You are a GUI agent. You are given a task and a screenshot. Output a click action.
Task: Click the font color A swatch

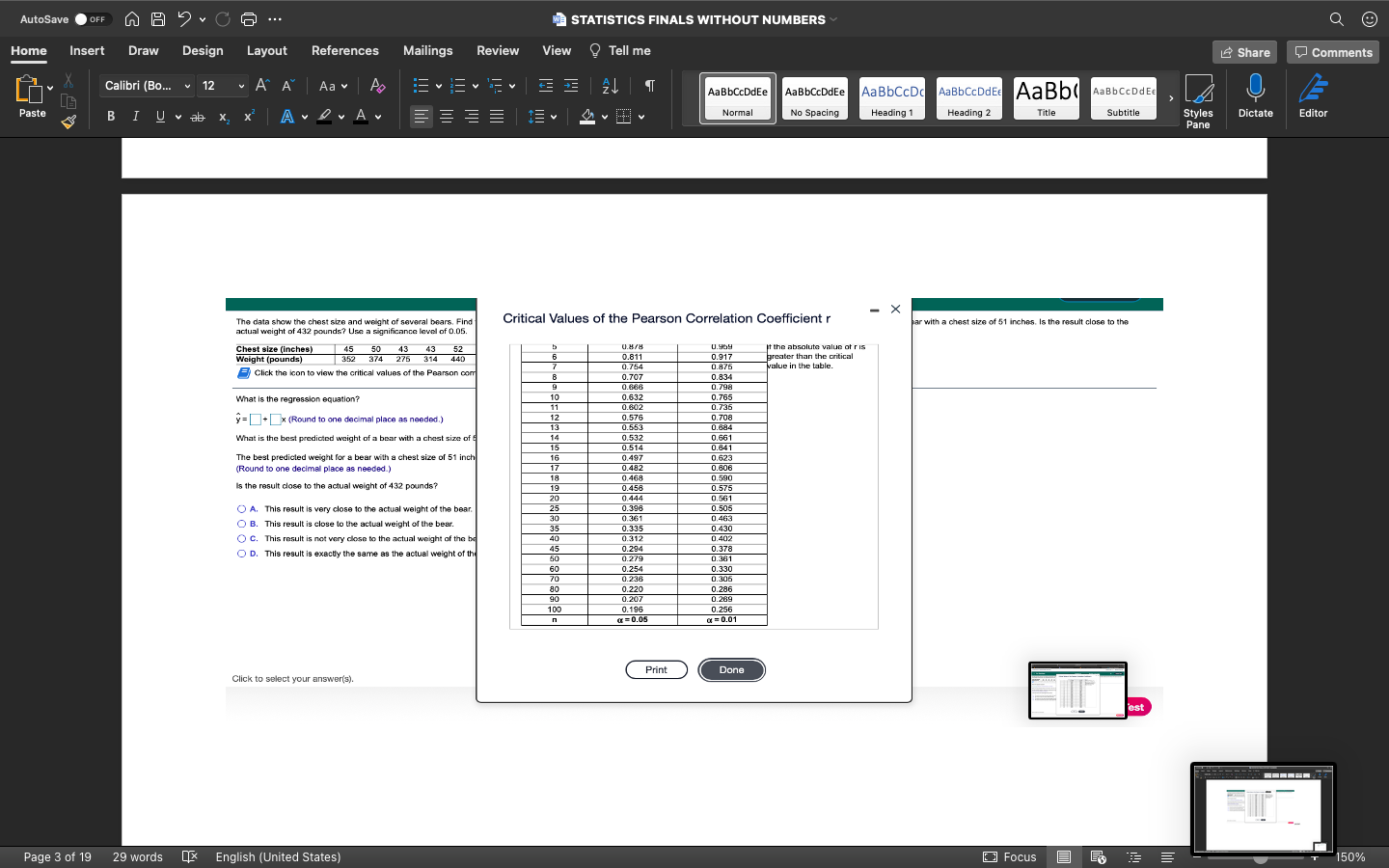coord(362,117)
